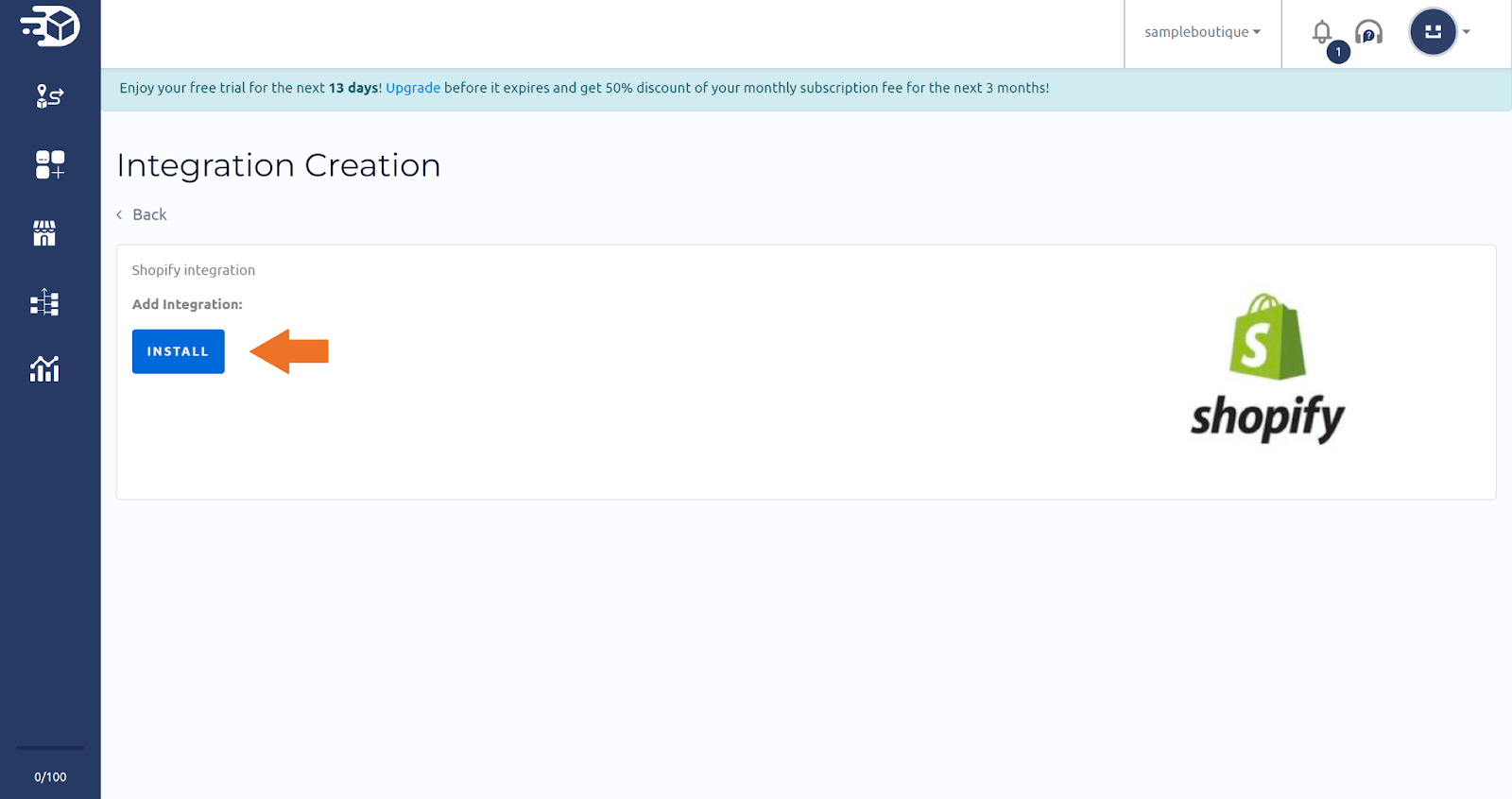Screen dimensions: 1512x799
Task: Click the 13 days trial text
Action: click(x=353, y=88)
